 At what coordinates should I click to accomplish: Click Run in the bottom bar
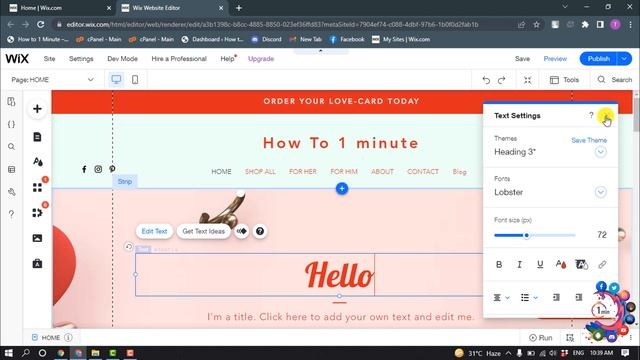point(540,338)
